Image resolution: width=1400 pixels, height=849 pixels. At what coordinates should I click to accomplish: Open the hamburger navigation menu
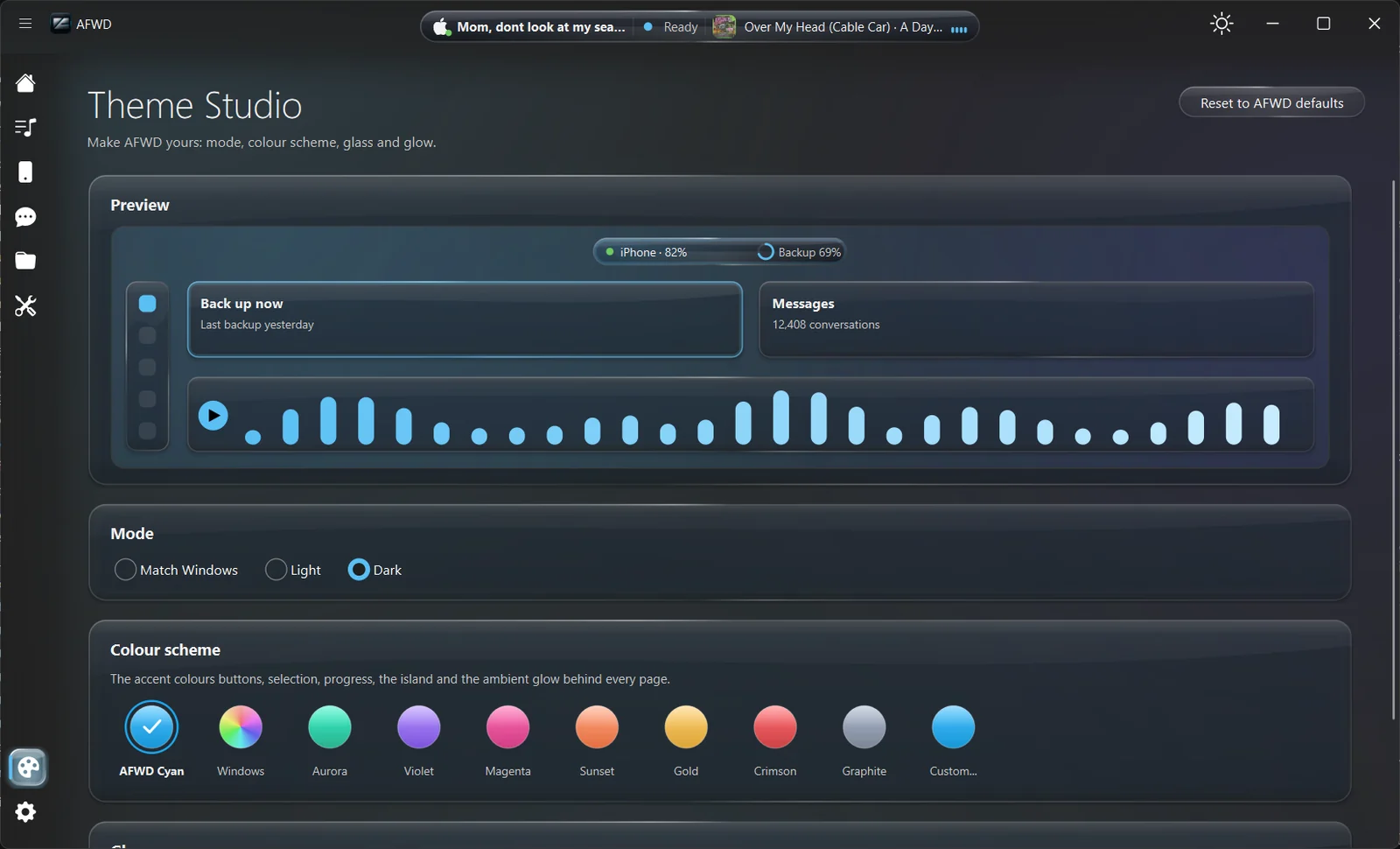25,24
